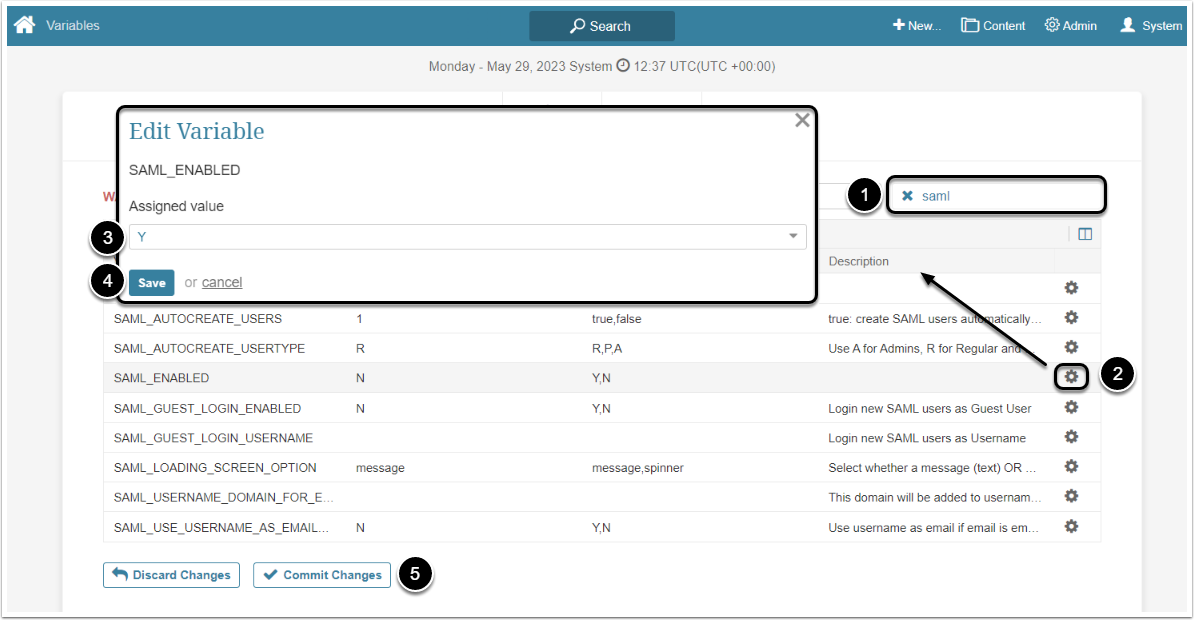The width and height of the screenshot is (1194, 620).
Task: Edit SAML_USERNAME_DOMAIN_FOR_E... via its gear icon
Action: coord(1071,497)
